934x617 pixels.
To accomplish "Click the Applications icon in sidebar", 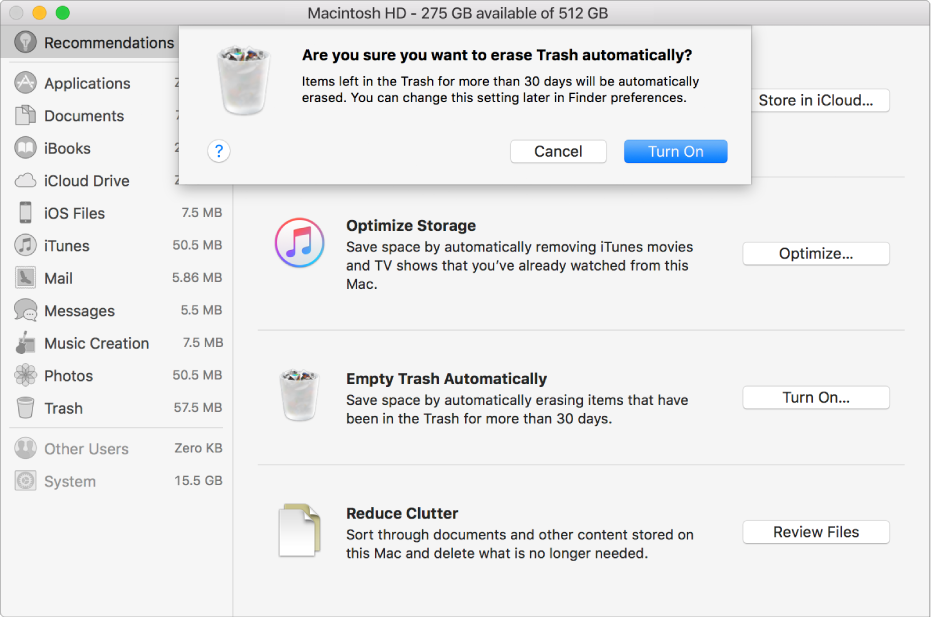I will tap(26, 84).
